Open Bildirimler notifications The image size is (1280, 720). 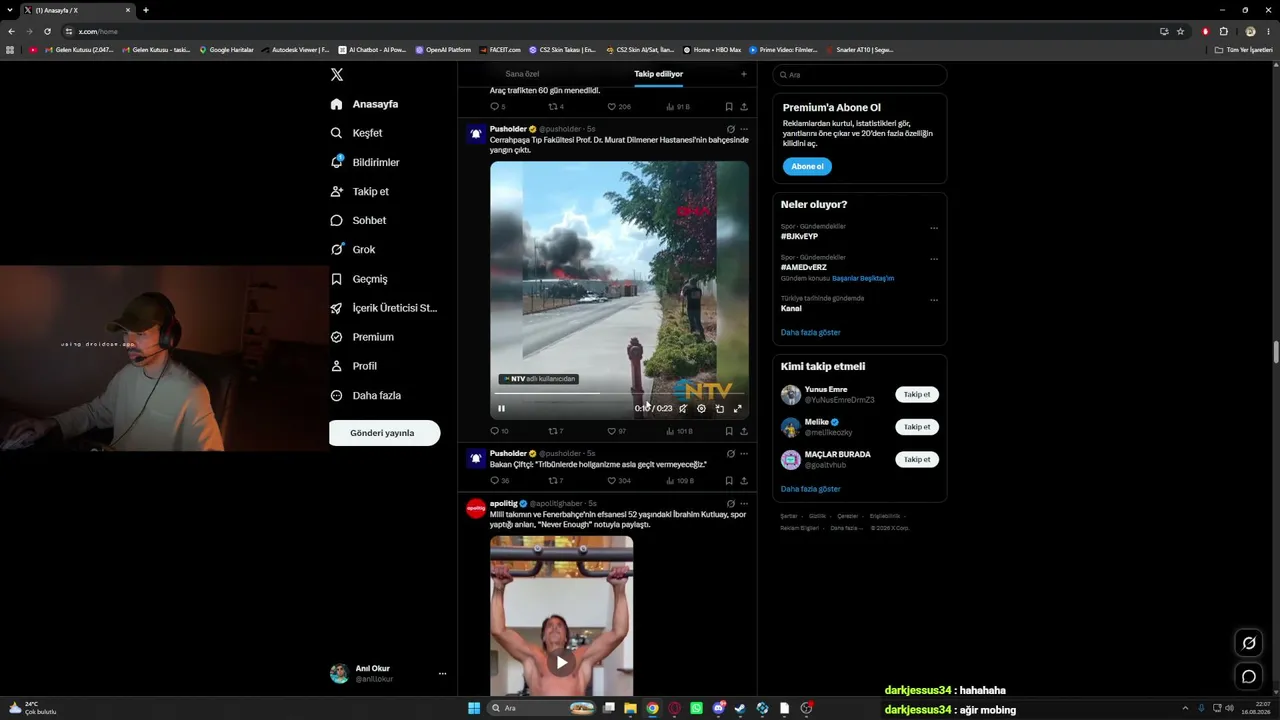point(365,162)
